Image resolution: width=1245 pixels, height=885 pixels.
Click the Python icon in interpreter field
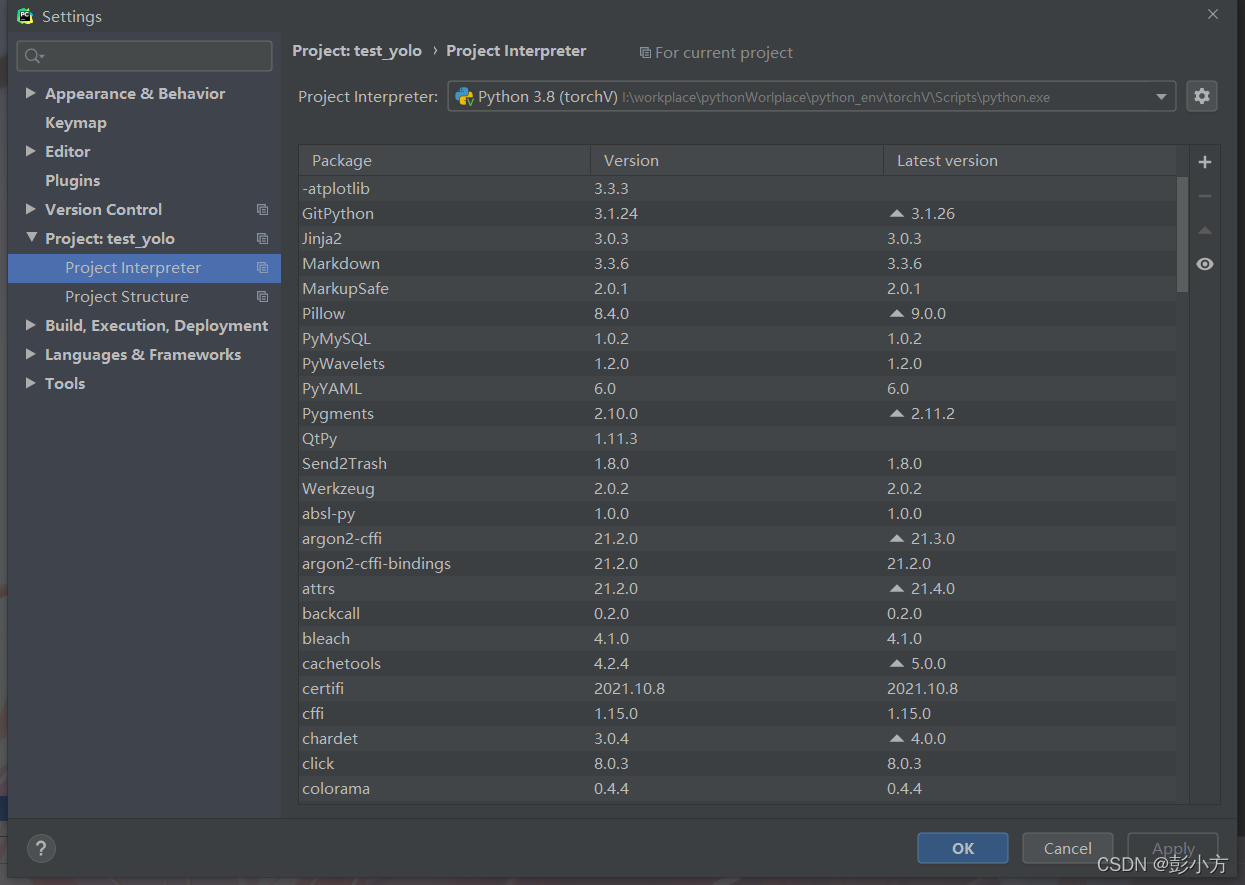[464, 97]
